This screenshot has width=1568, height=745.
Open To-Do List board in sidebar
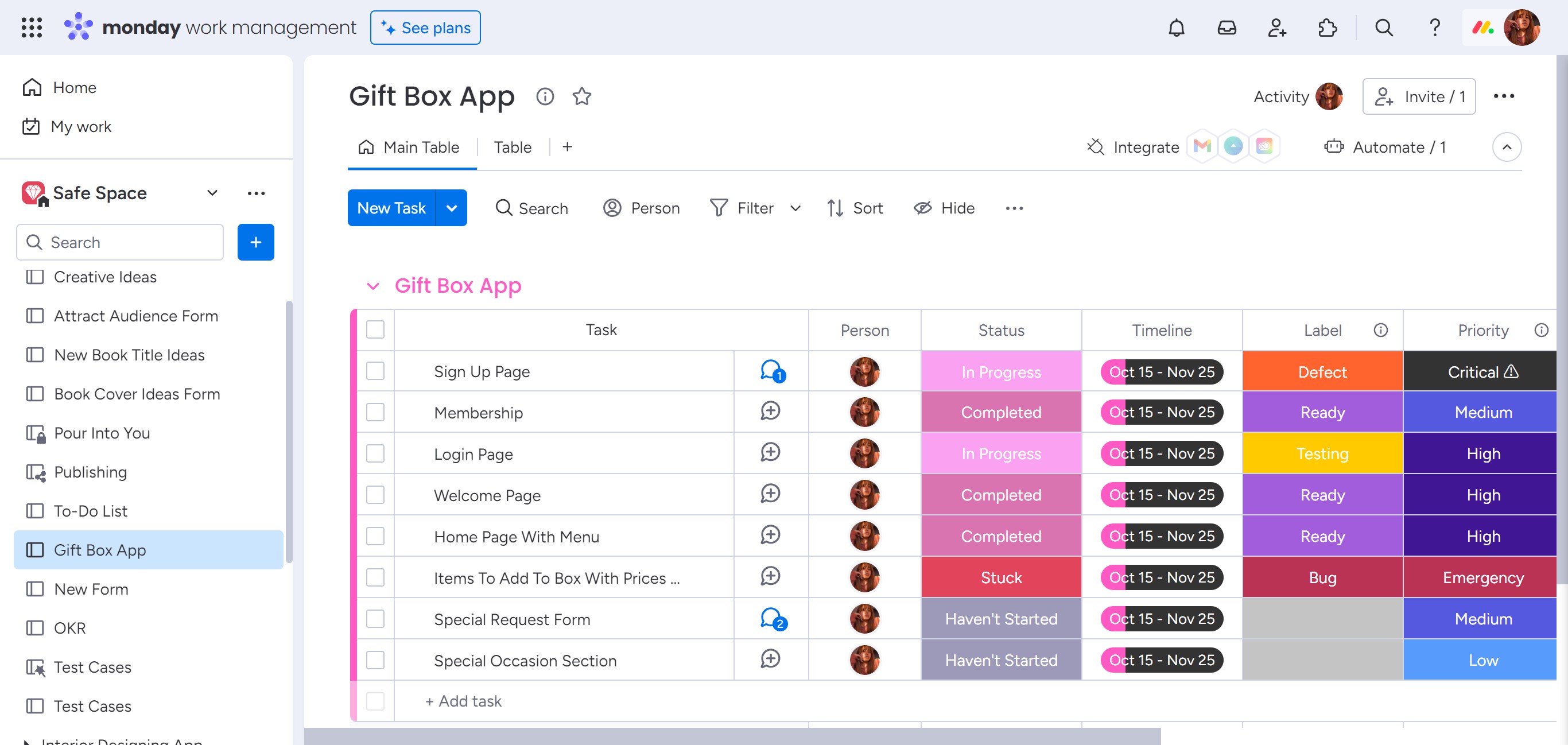91,511
